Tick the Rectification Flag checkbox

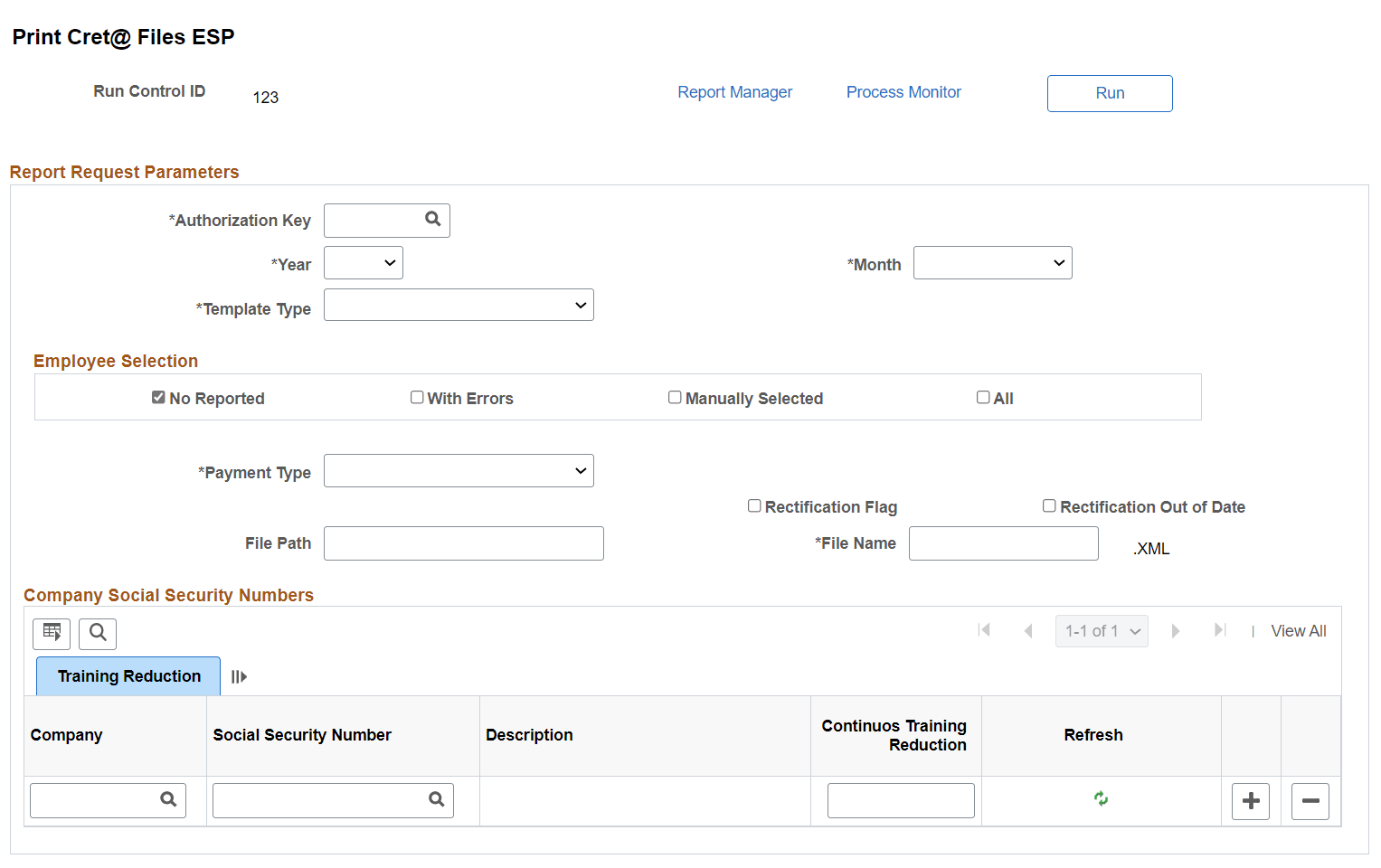(754, 506)
